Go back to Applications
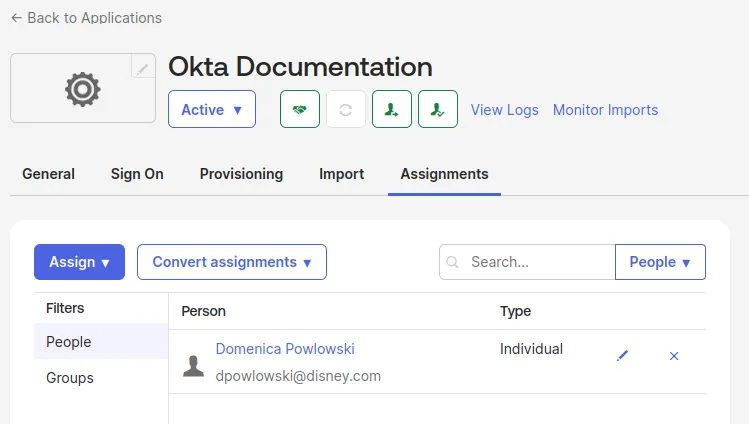 pos(86,18)
